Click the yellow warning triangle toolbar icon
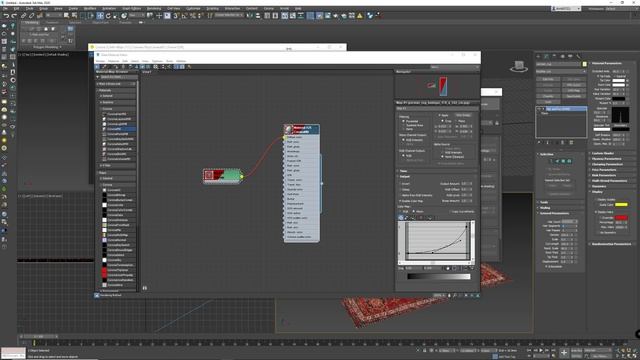This screenshot has width=640, height=360. click(360, 16)
